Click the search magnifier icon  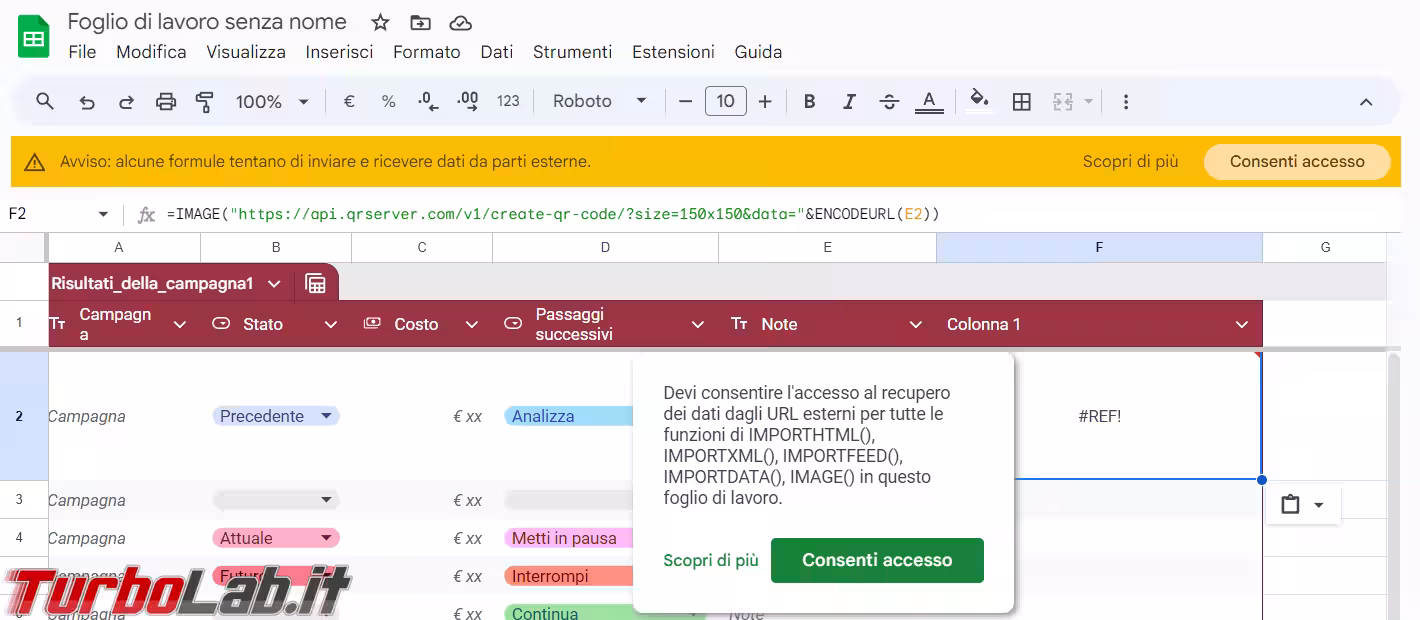[45, 102]
